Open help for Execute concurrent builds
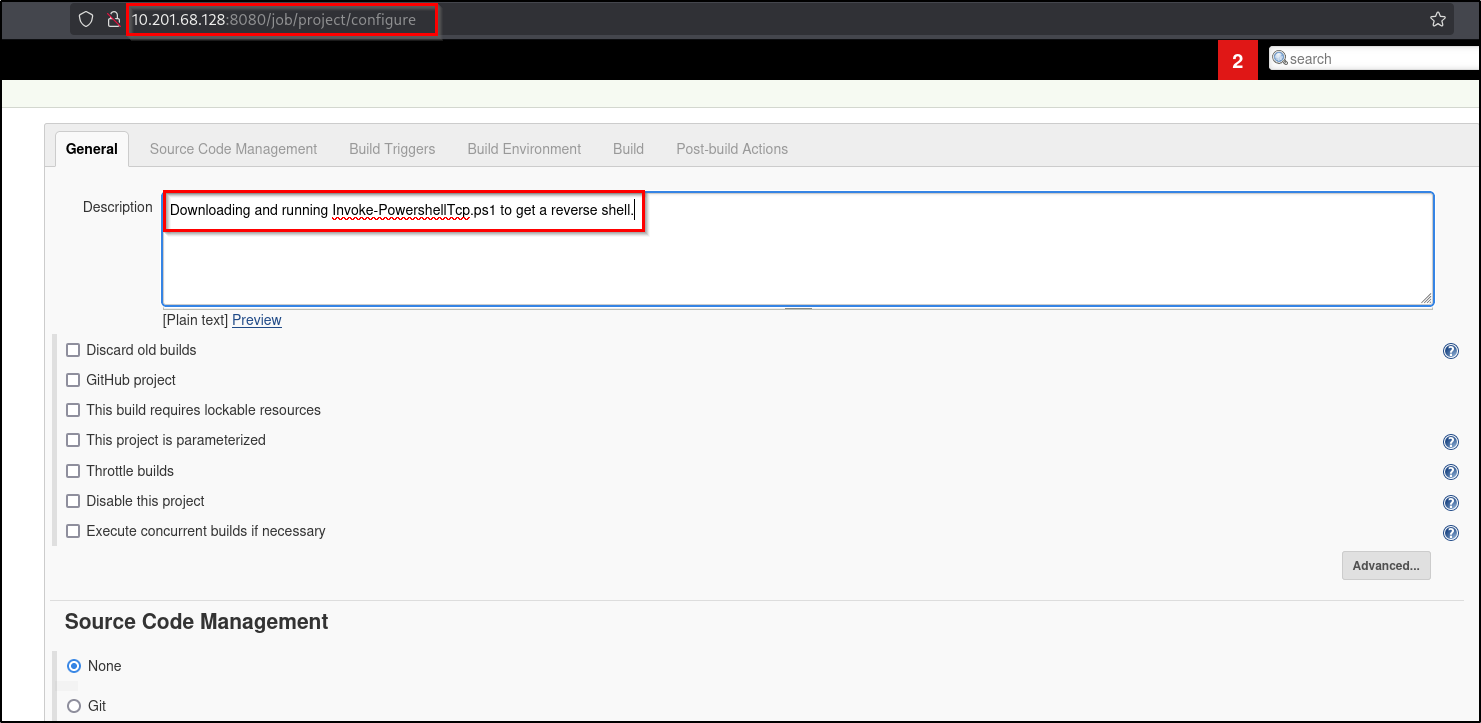 (x=1451, y=532)
